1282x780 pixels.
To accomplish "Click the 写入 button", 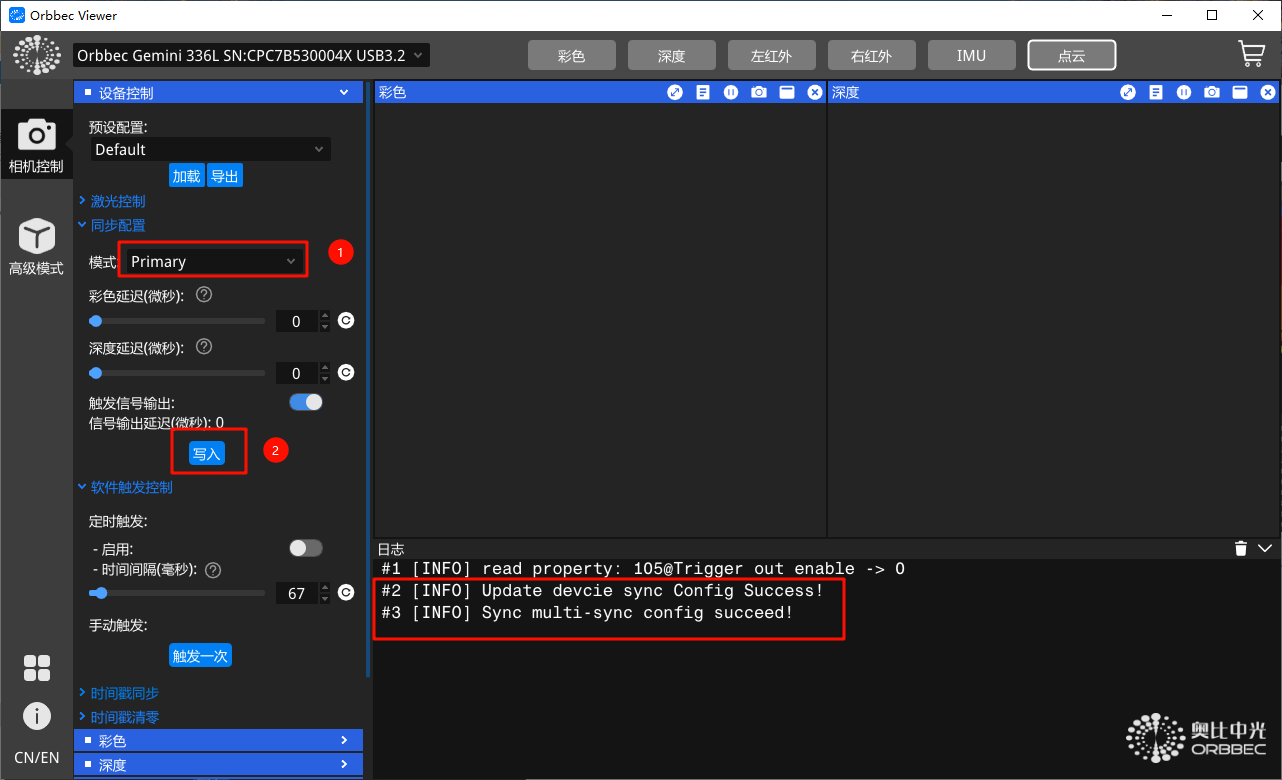I will (206, 454).
